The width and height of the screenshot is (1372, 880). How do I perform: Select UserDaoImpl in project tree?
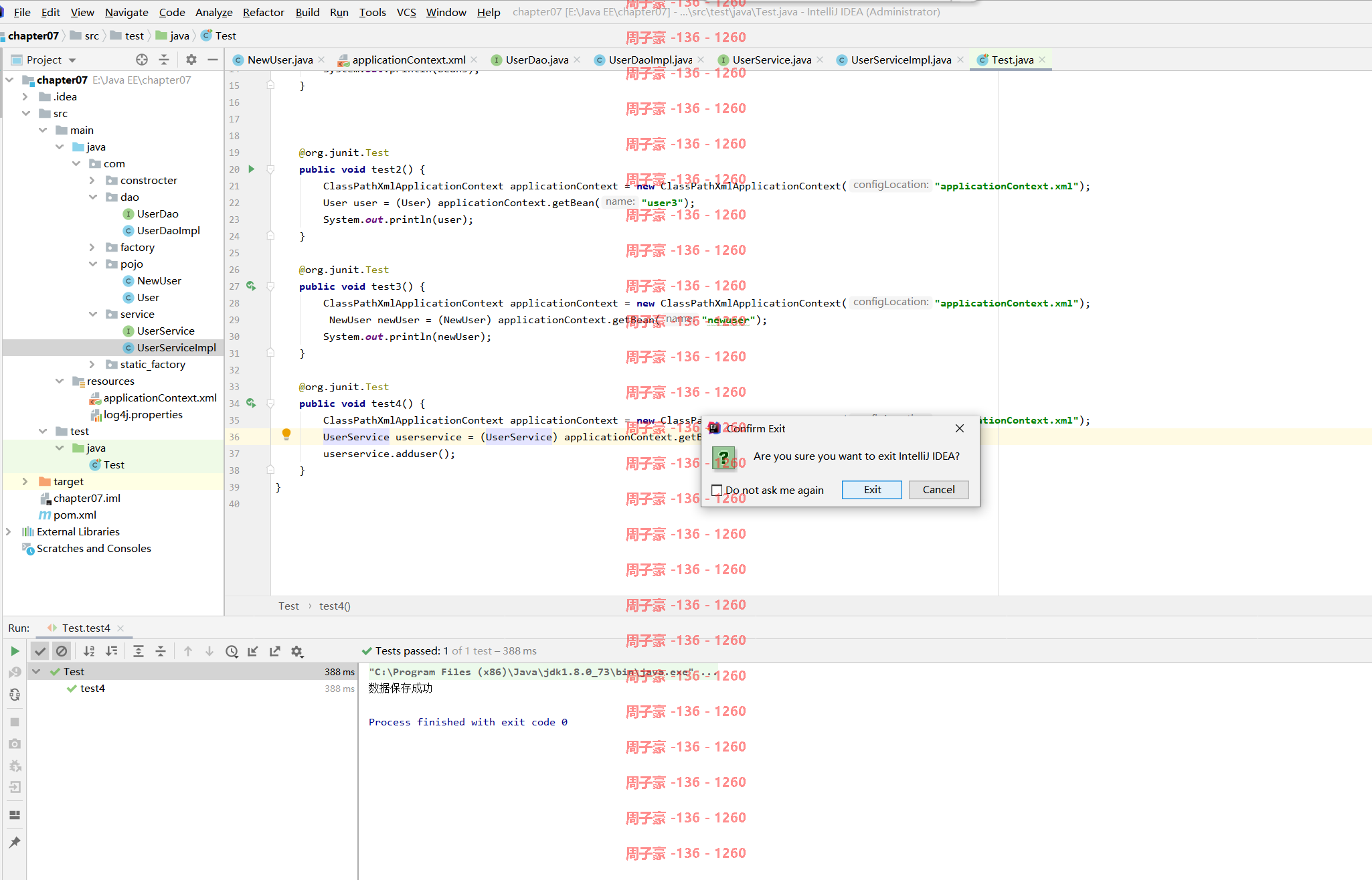(168, 230)
